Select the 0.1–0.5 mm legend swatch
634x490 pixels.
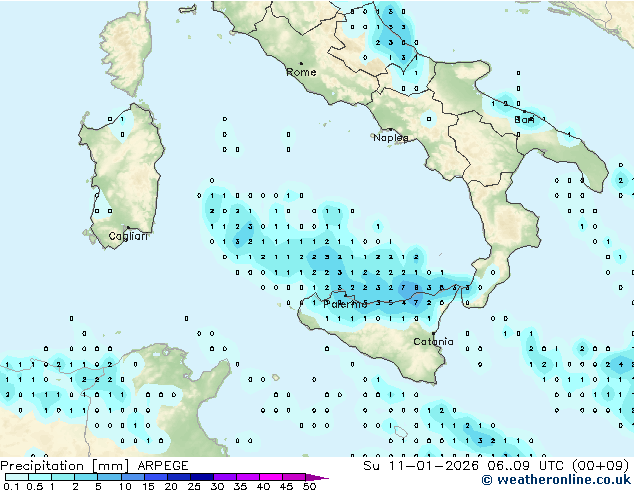click(x=17, y=477)
